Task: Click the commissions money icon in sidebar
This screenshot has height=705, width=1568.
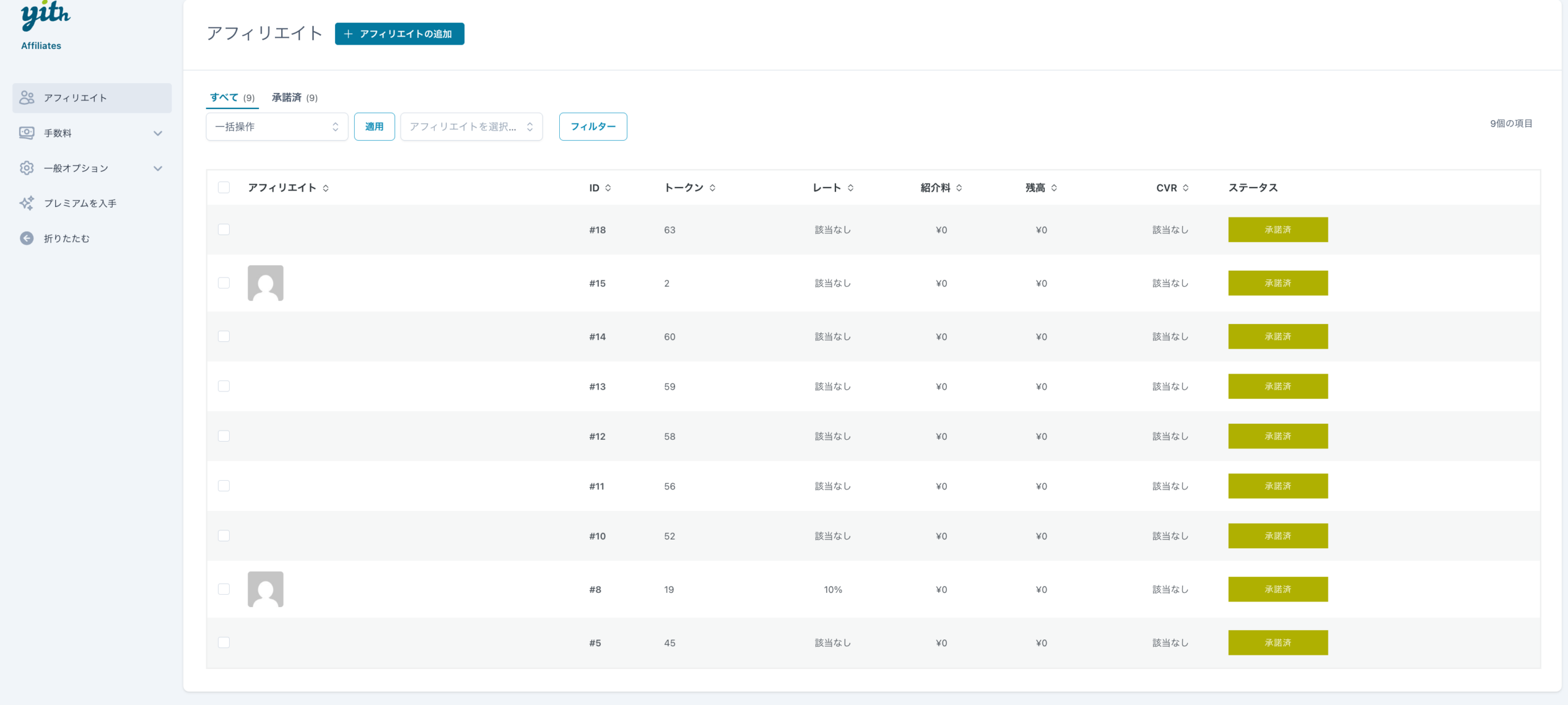Action: point(27,133)
